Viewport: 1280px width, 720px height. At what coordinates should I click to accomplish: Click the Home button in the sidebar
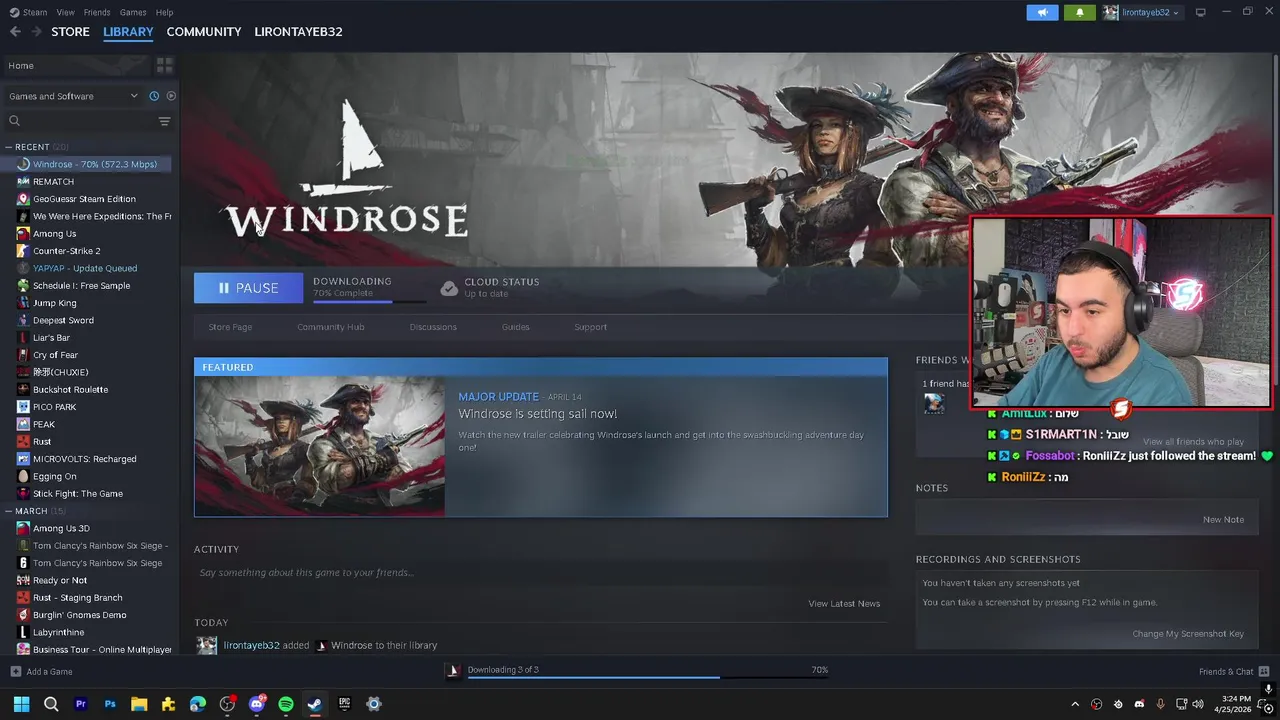[x=77, y=65]
